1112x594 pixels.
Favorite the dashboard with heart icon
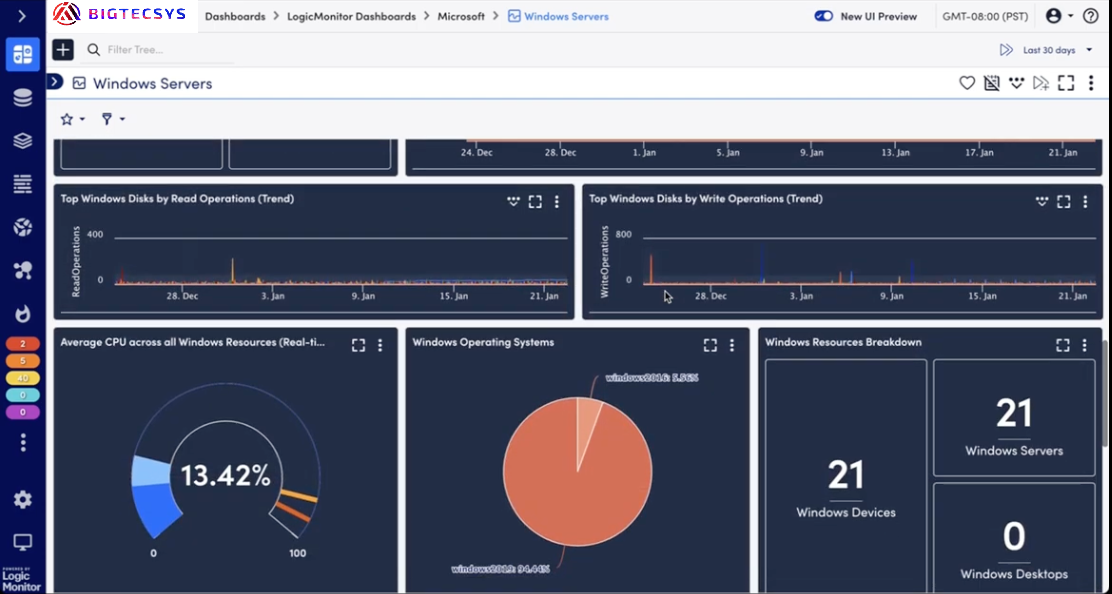tap(967, 84)
